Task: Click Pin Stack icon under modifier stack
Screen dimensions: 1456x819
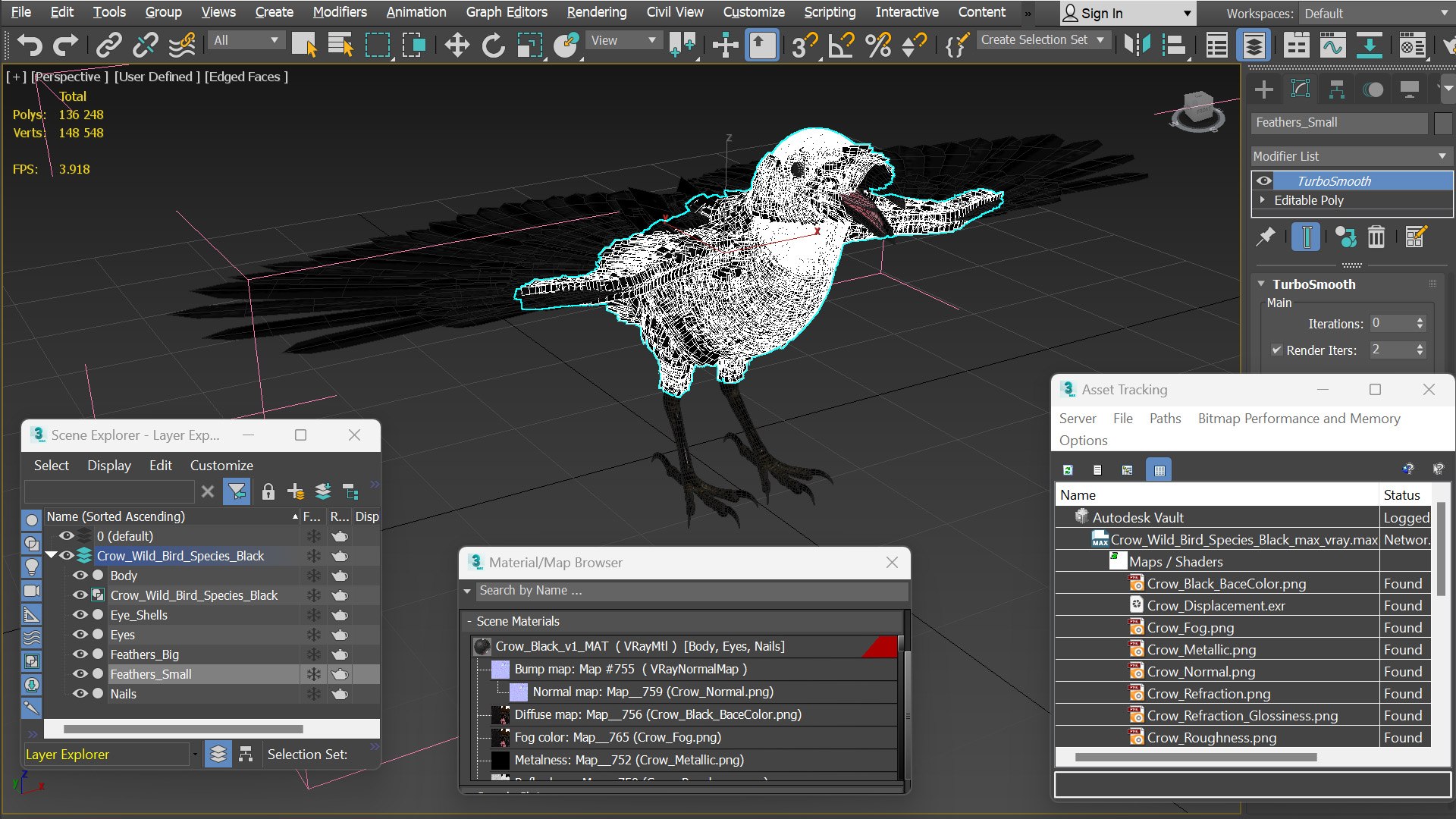Action: pyautogui.click(x=1265, y=237)
